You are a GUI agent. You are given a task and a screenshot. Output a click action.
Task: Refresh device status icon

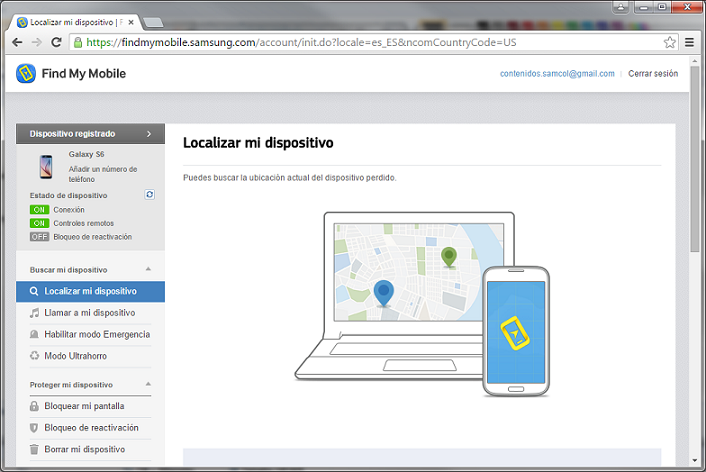[x=149, y=195]
